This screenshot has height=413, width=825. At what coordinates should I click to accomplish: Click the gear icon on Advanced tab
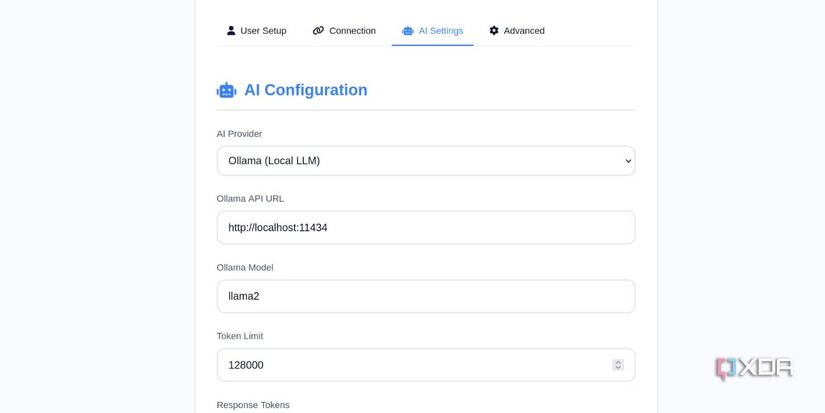tap(494, 31)
